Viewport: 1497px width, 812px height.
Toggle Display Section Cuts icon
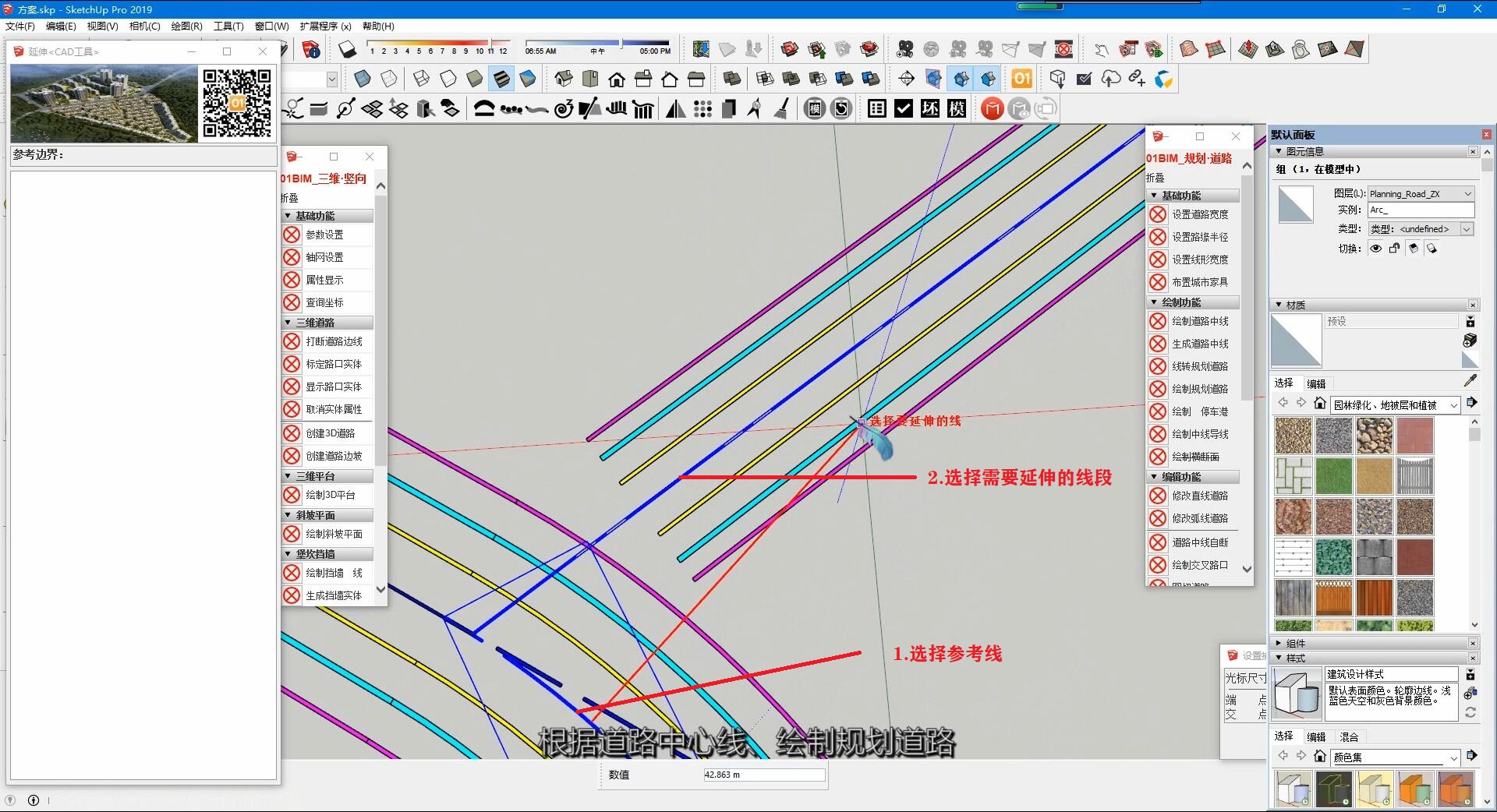961,79
